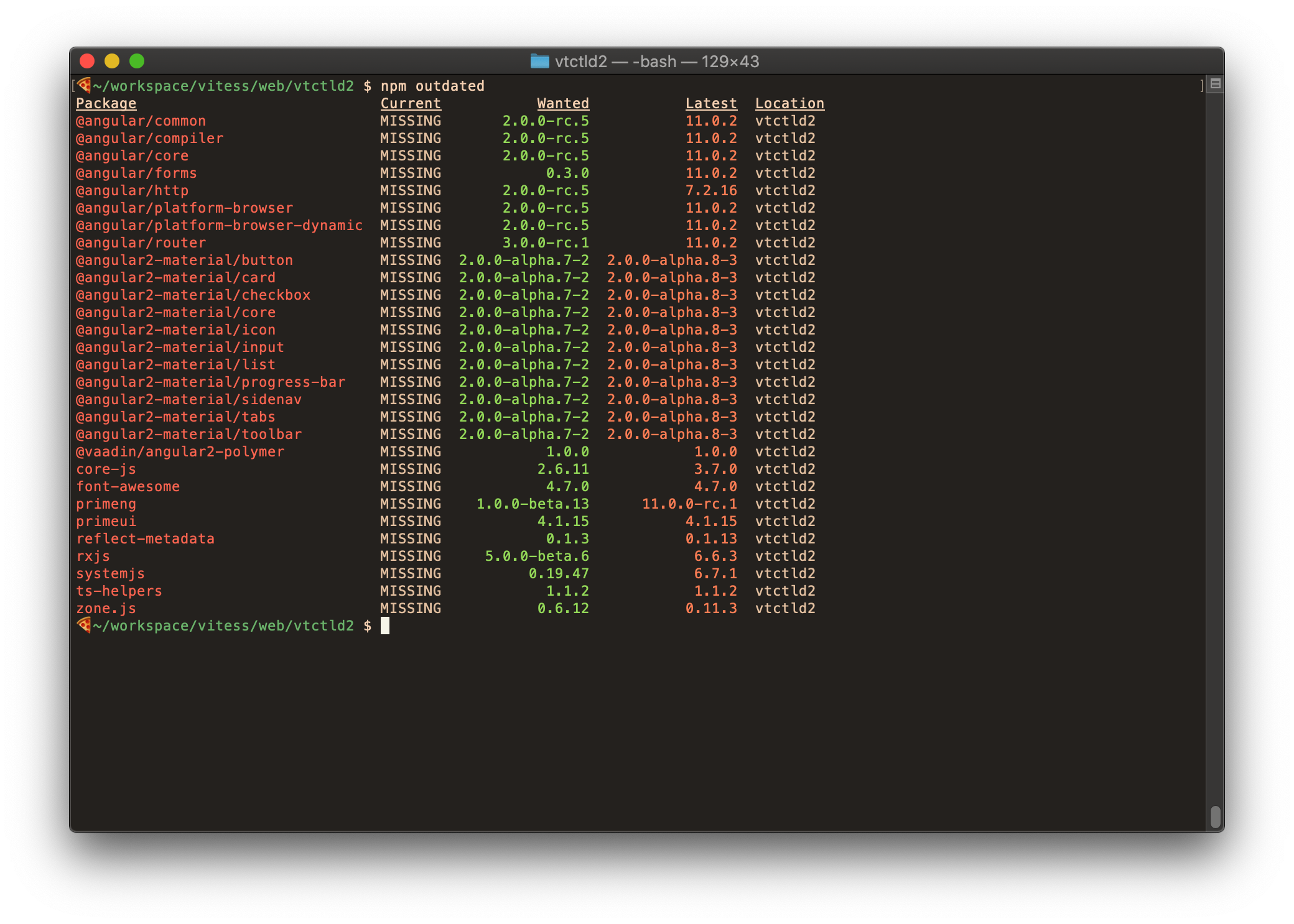Click the '@angular2-material/core' package name

[176, 312]
